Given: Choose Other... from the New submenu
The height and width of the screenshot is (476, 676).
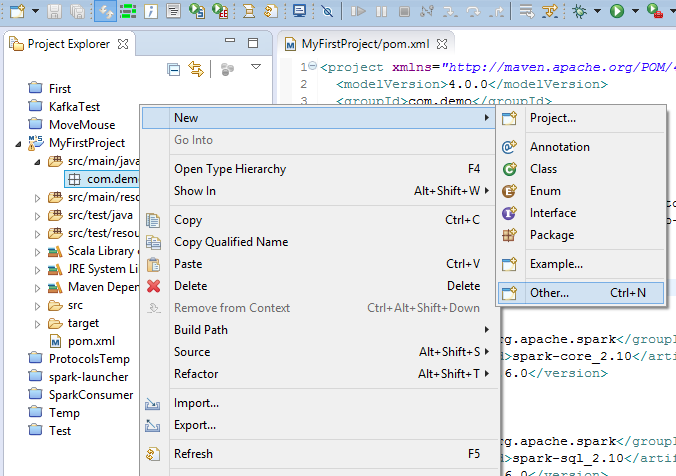Looking at the screenshot, I should click(580, 293).
